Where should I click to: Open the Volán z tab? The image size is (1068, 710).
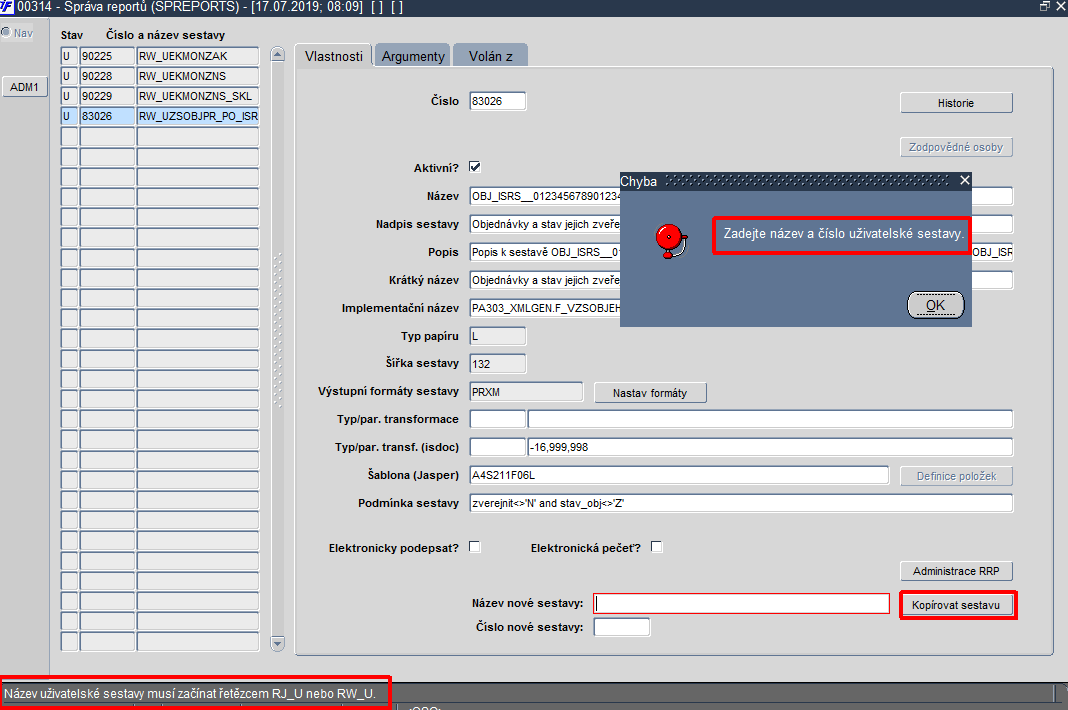(490, 56)
